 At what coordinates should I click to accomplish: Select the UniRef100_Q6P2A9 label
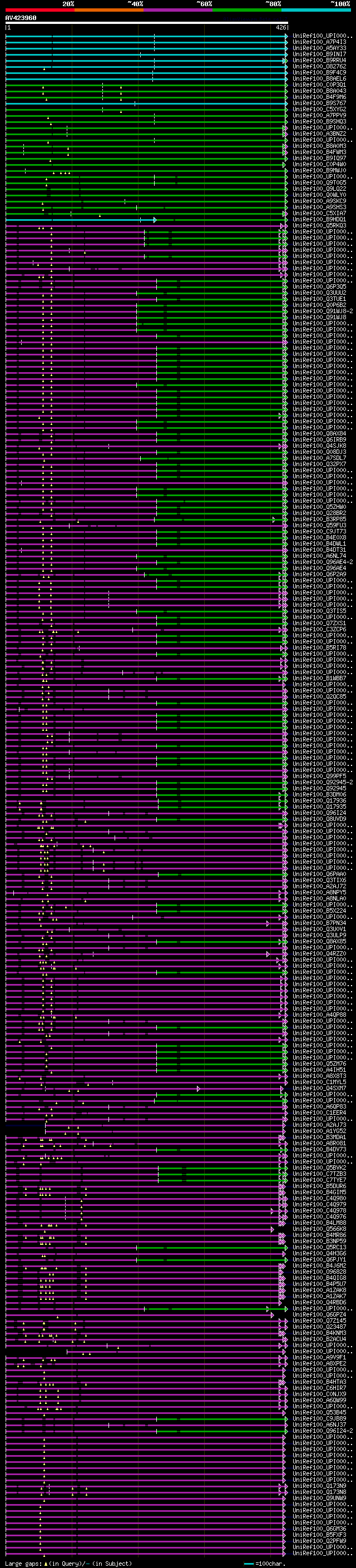(319, 574)
